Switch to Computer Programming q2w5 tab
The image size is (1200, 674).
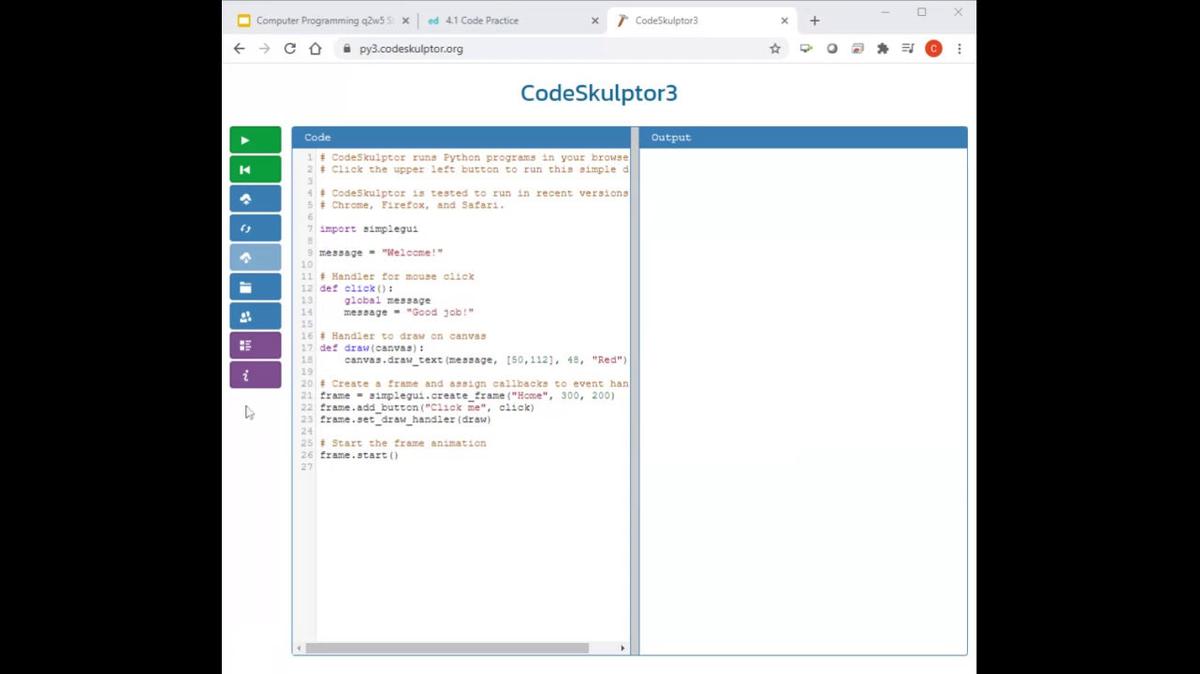pyautogui.click(x=324, y=20)
